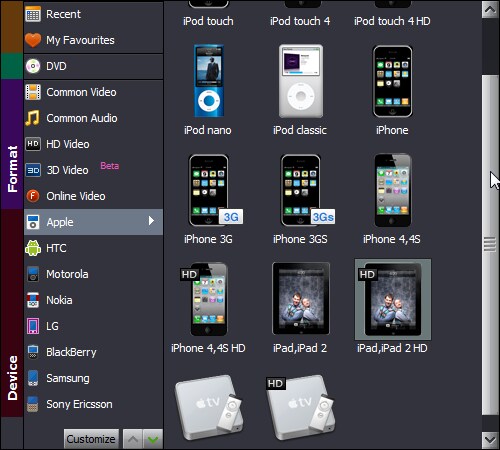Click the scrollbar up arrow
This screenshot has height=450, width=500.
pyautogui.click(x=490, y=9)
